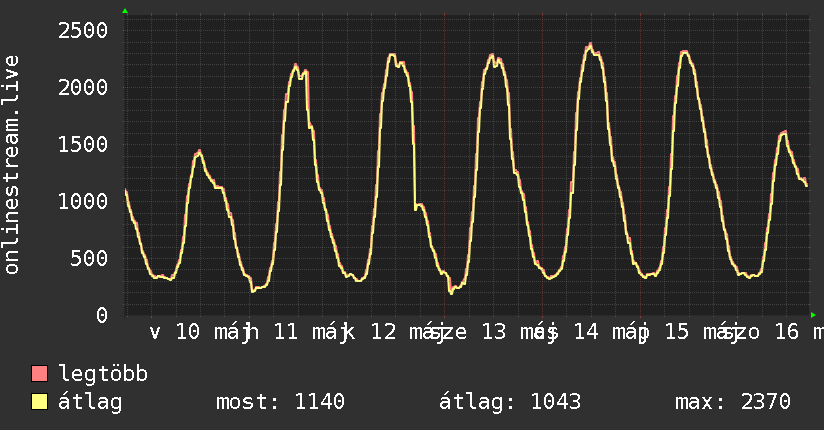This screenshot has height=430, width=824.
Task: Click the 2000 y-axis label
Action: (x=83, y=87)
